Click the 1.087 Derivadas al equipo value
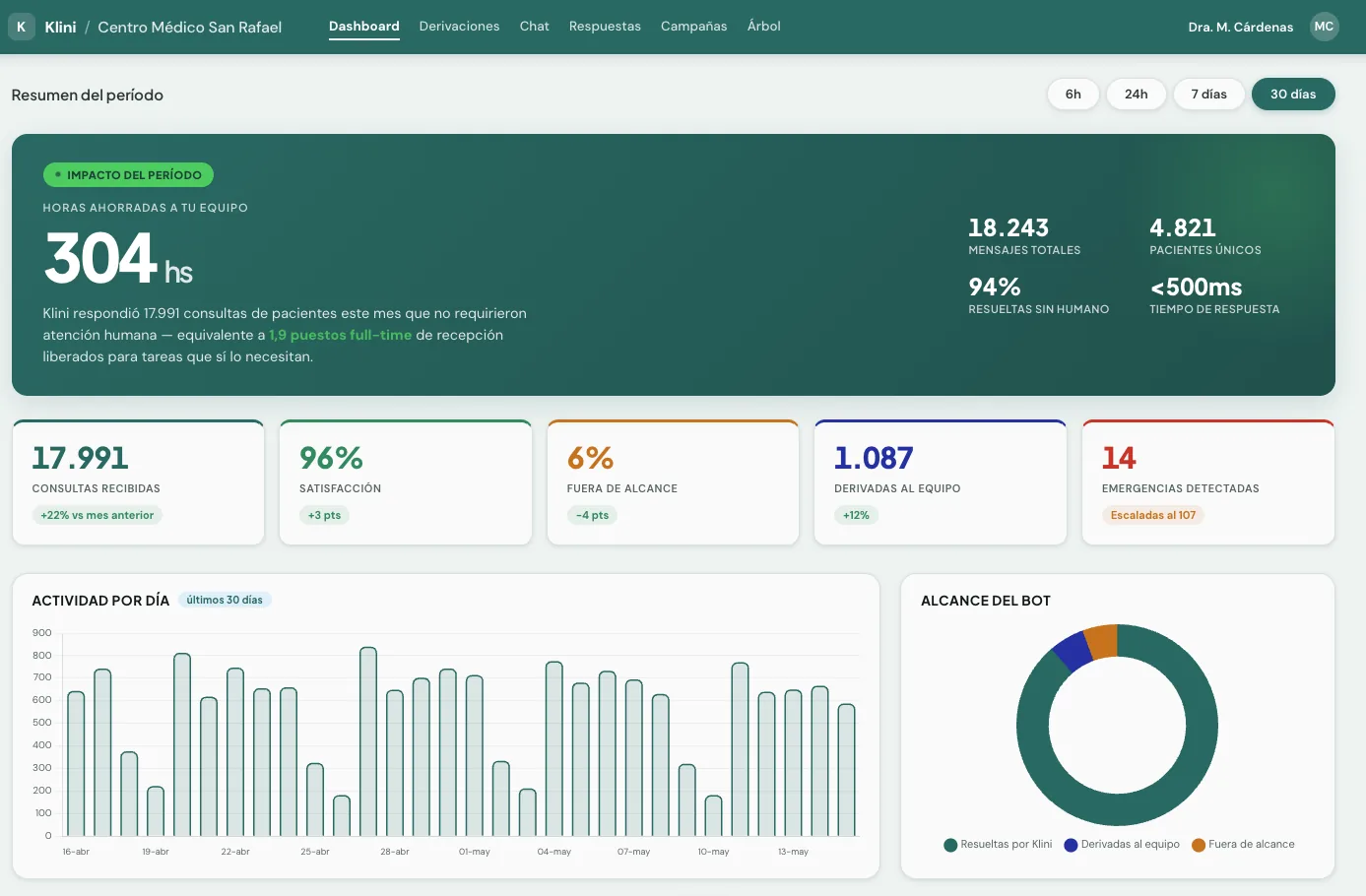Screen dimensions: 1366x896 coord(874,459)
